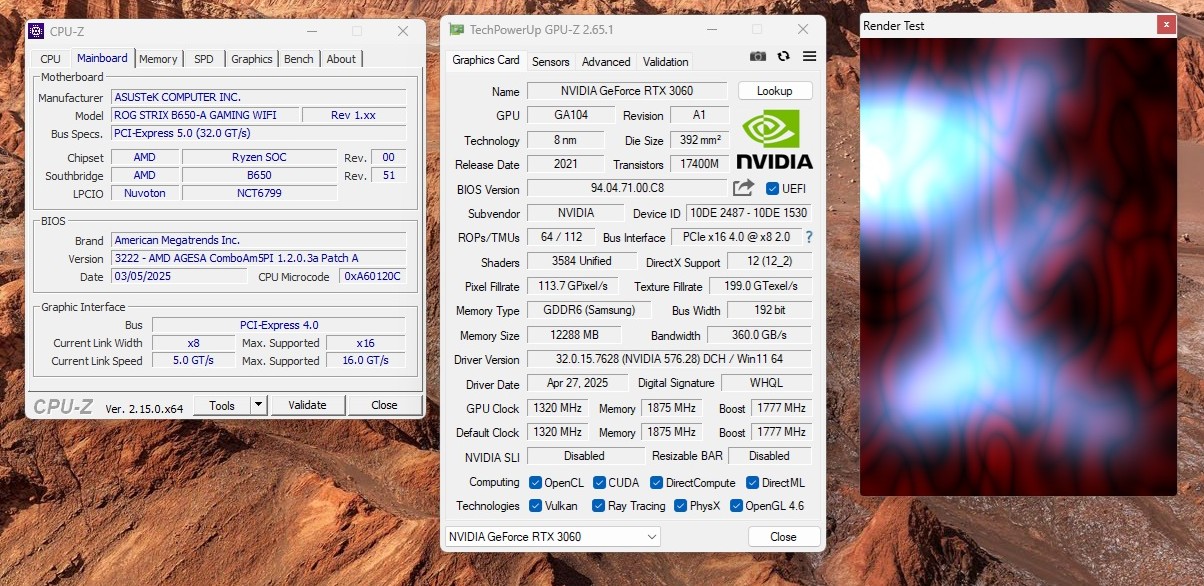The width and height of the screenshot is (1204, 586).
Task: Open the Validation tab in GPU-Z
Action: (x=666, y=61)
